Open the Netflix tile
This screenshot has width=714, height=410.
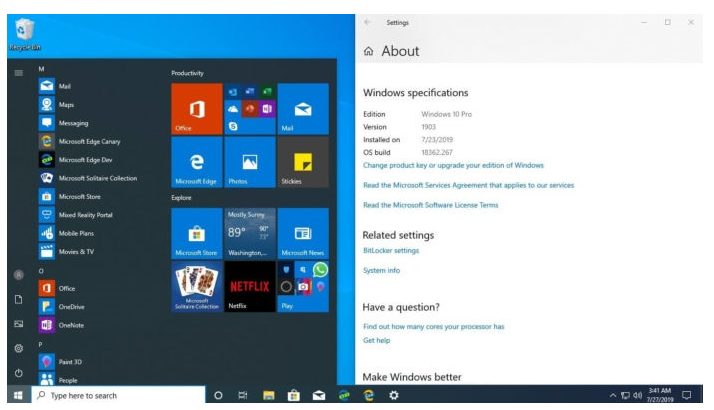pos(250,287)
